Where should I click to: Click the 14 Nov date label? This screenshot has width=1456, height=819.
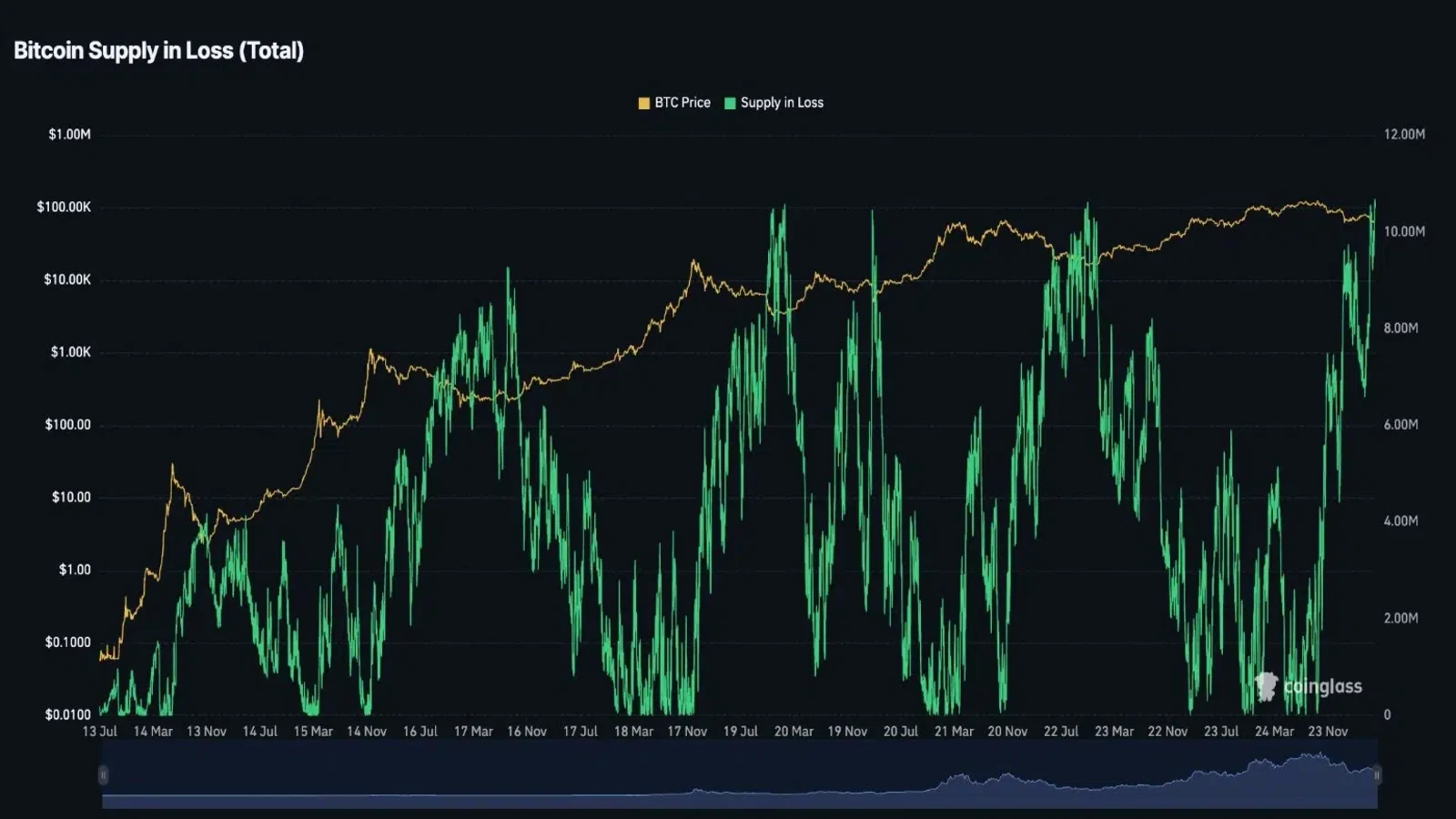(367, 732)
